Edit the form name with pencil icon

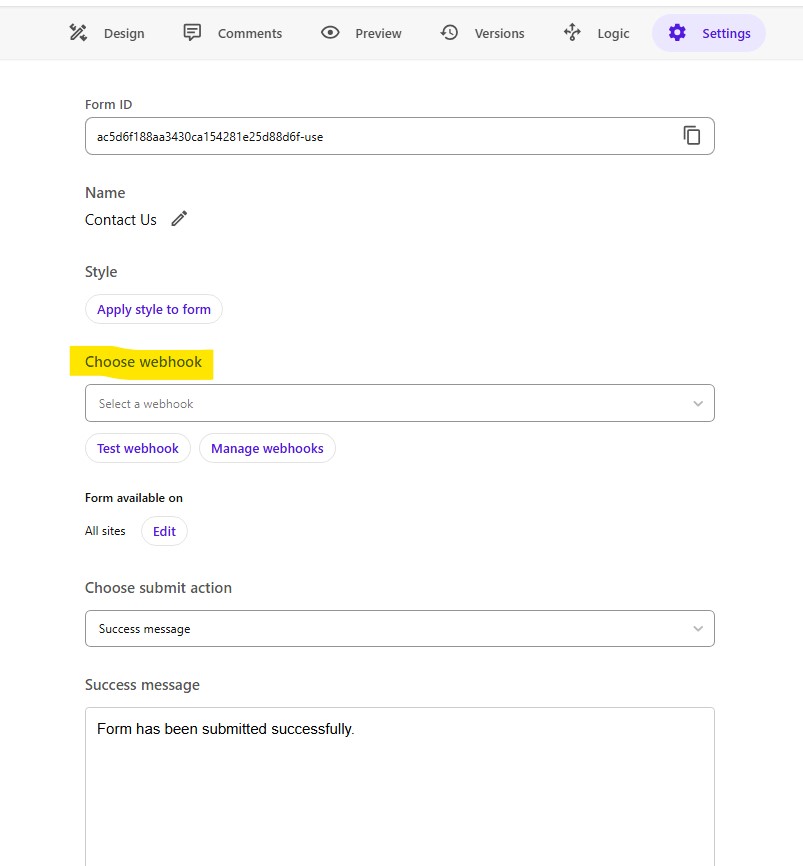(x=179, y=219)
